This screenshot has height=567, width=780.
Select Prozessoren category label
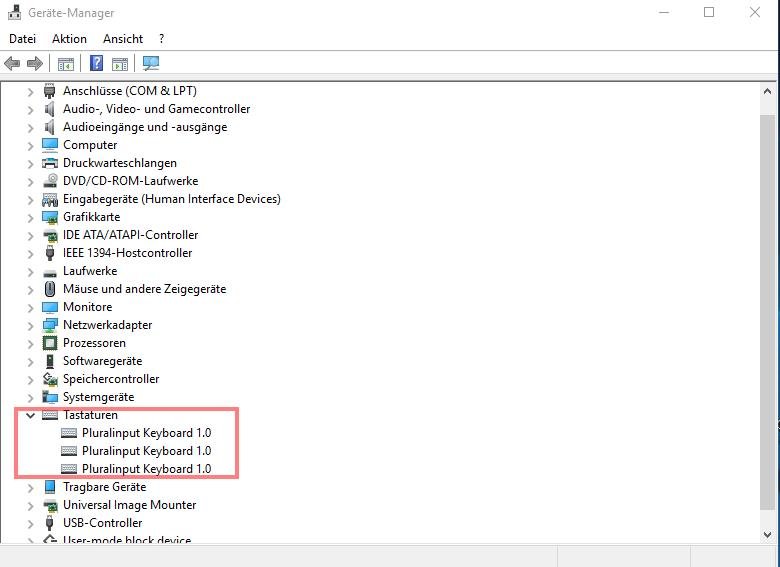94,343
